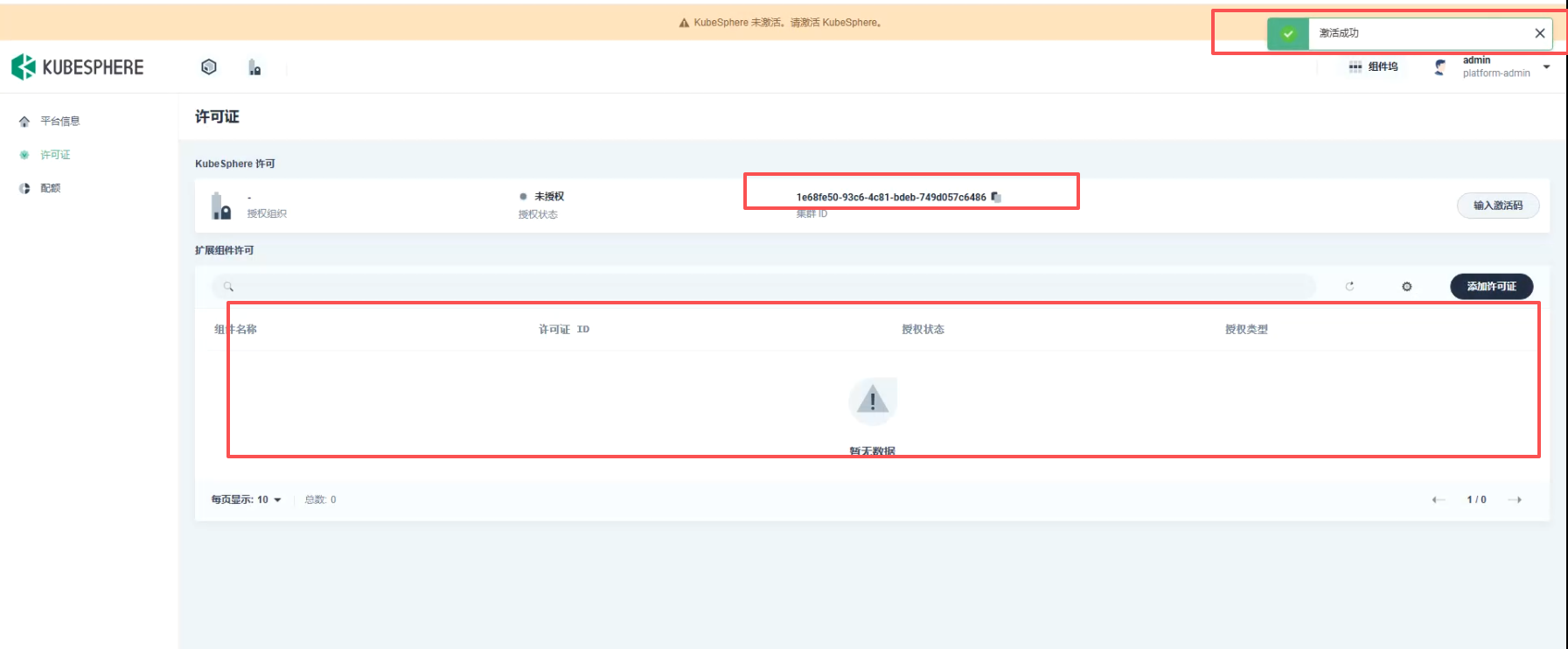Image resolution: width=1568 pixels, height=649 pixels.
Task: Click the 输入激活码 button
Action: pyautogui.click(x=1497, y=206)
